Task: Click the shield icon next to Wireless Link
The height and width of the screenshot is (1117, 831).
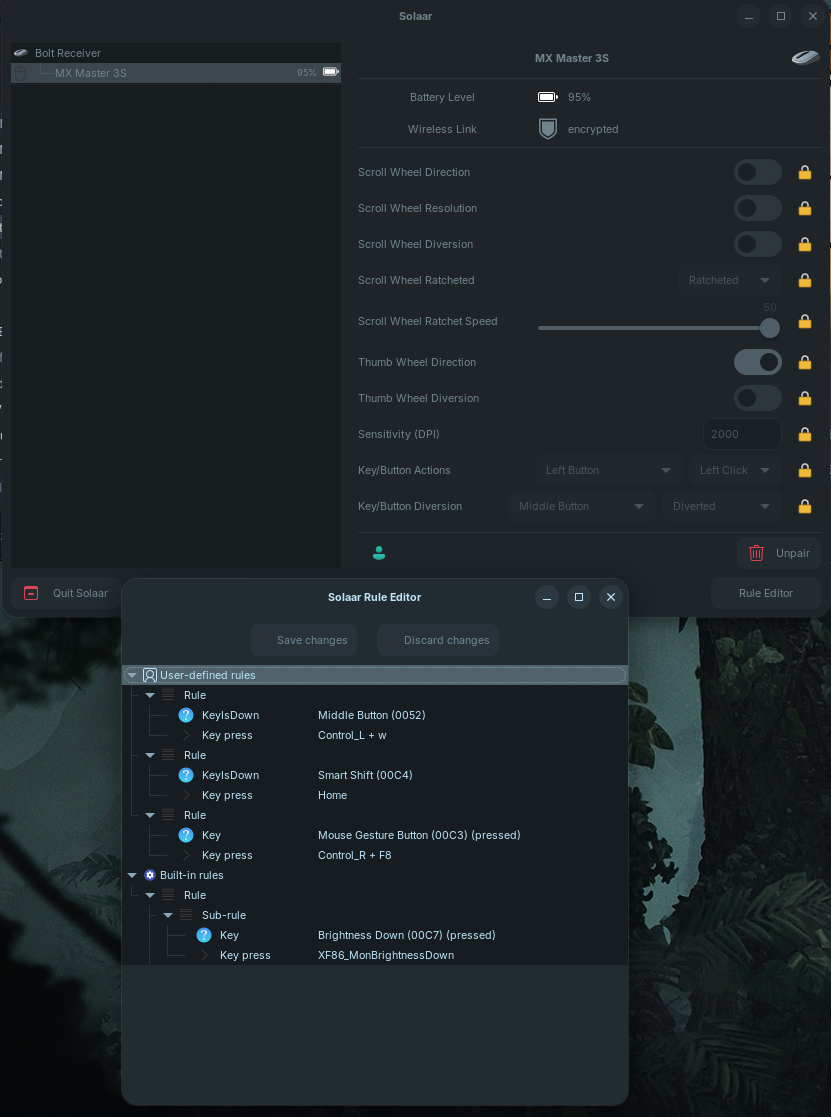Action: pyautogui.click(x=548, y=129)
